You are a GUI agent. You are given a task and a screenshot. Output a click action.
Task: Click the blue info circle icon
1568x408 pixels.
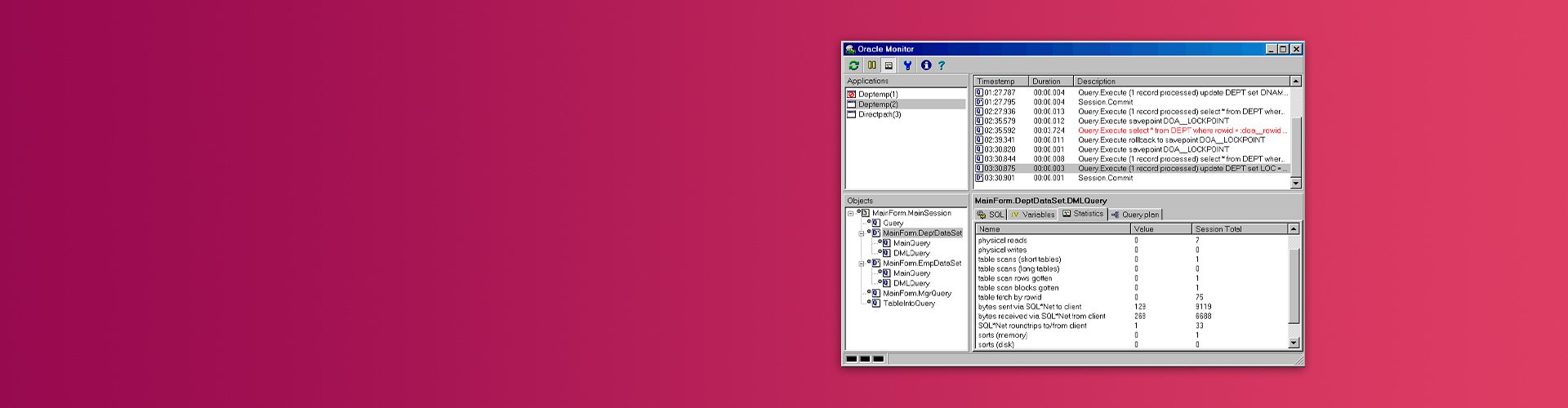pyautogui.click(x=926, y=65)
